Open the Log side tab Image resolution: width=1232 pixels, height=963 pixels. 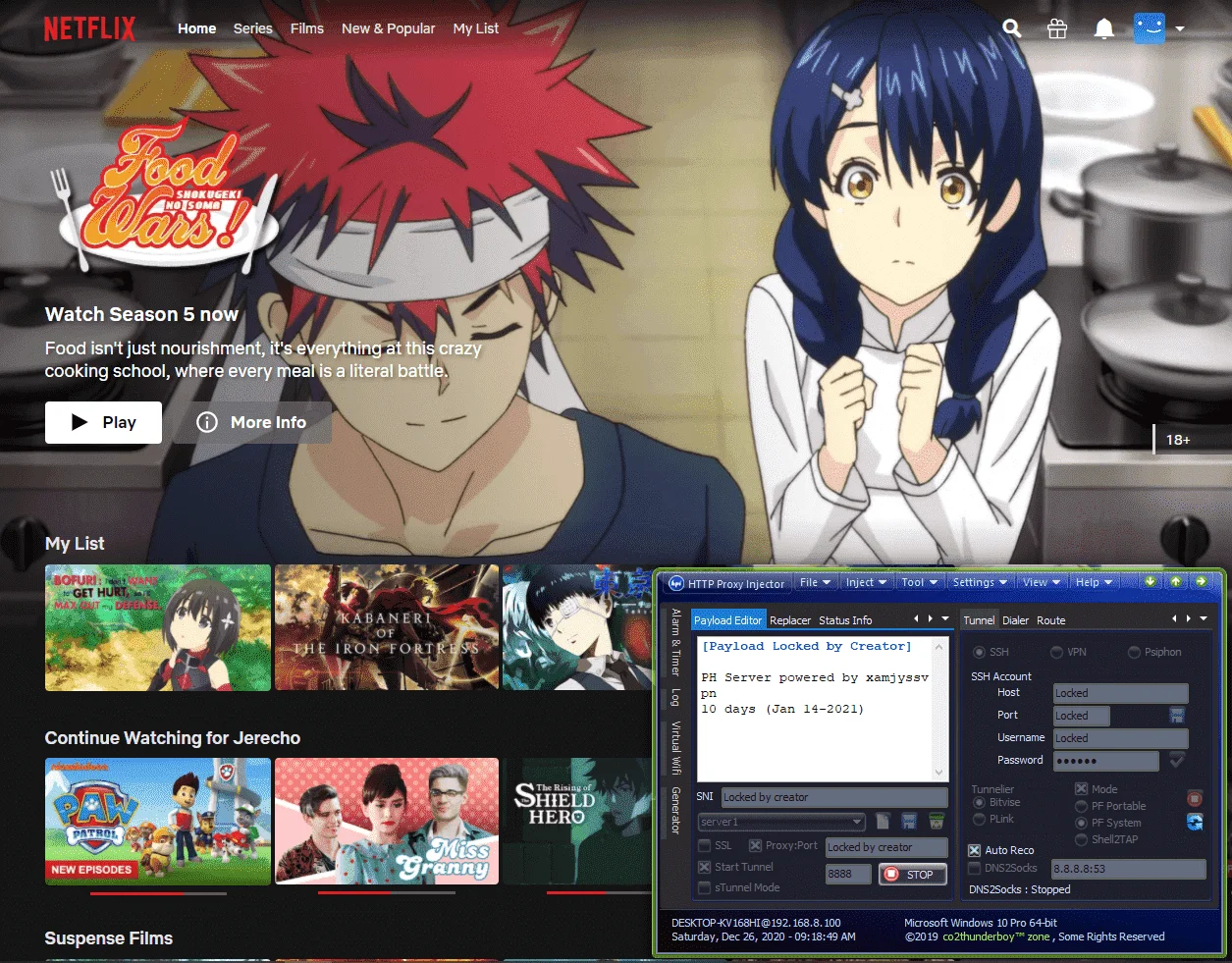675,698
